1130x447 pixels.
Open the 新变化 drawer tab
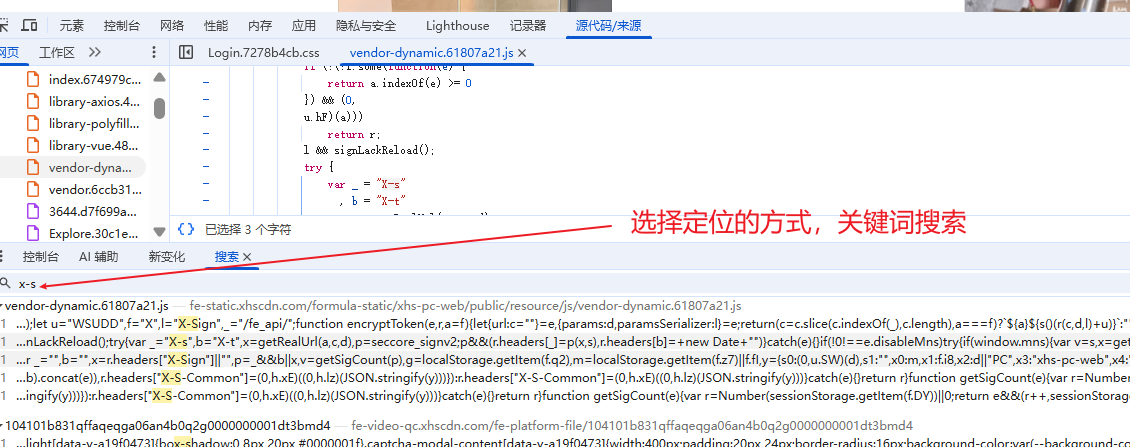pyautogui.click(x=166, y=257)
